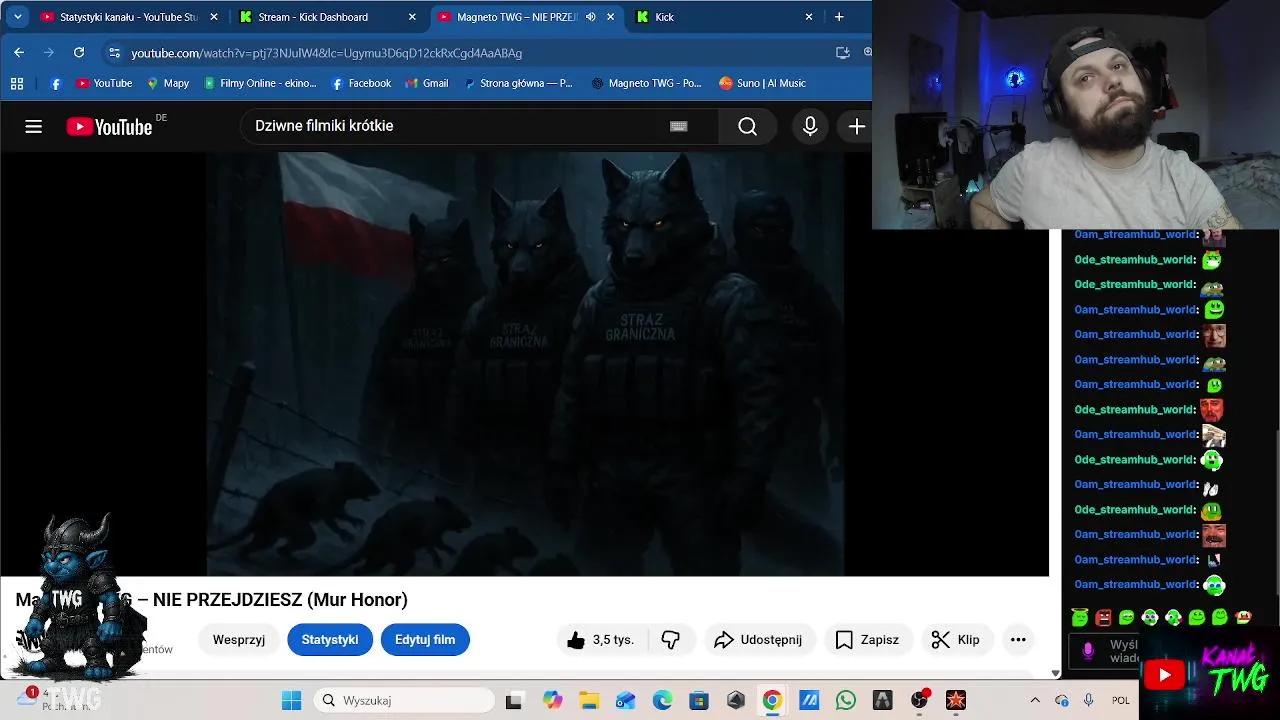Screen dimensions: 1280x720
Task: Click the browser address bar URL
Action: click(327, 53)
